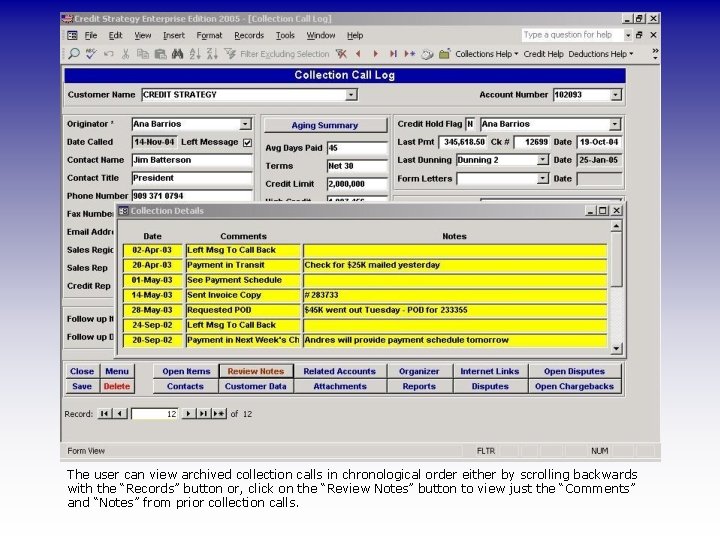Expand the help question box dropdown arrow
The image size is (720, 540).
tap(628, 35)
